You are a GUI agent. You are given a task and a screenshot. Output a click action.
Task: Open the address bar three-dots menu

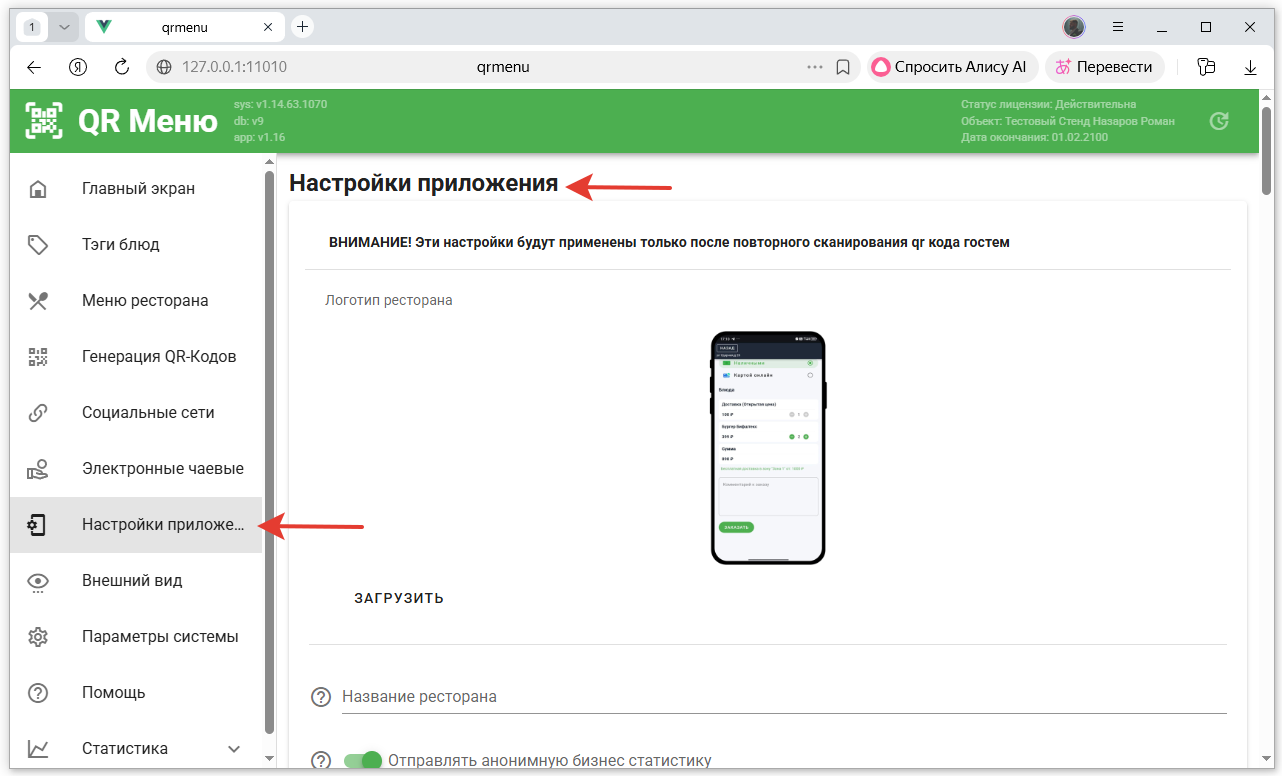(815, 67)
